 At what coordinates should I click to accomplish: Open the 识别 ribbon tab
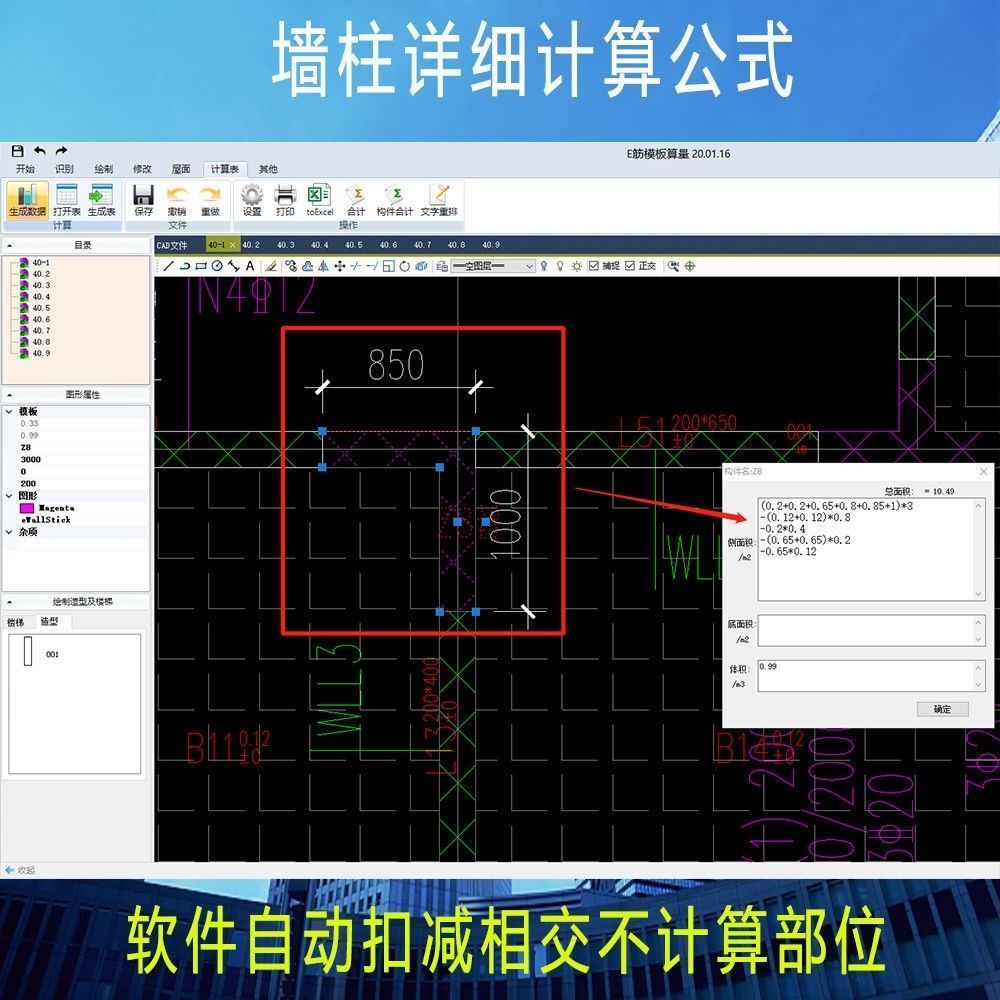(64, 169)
